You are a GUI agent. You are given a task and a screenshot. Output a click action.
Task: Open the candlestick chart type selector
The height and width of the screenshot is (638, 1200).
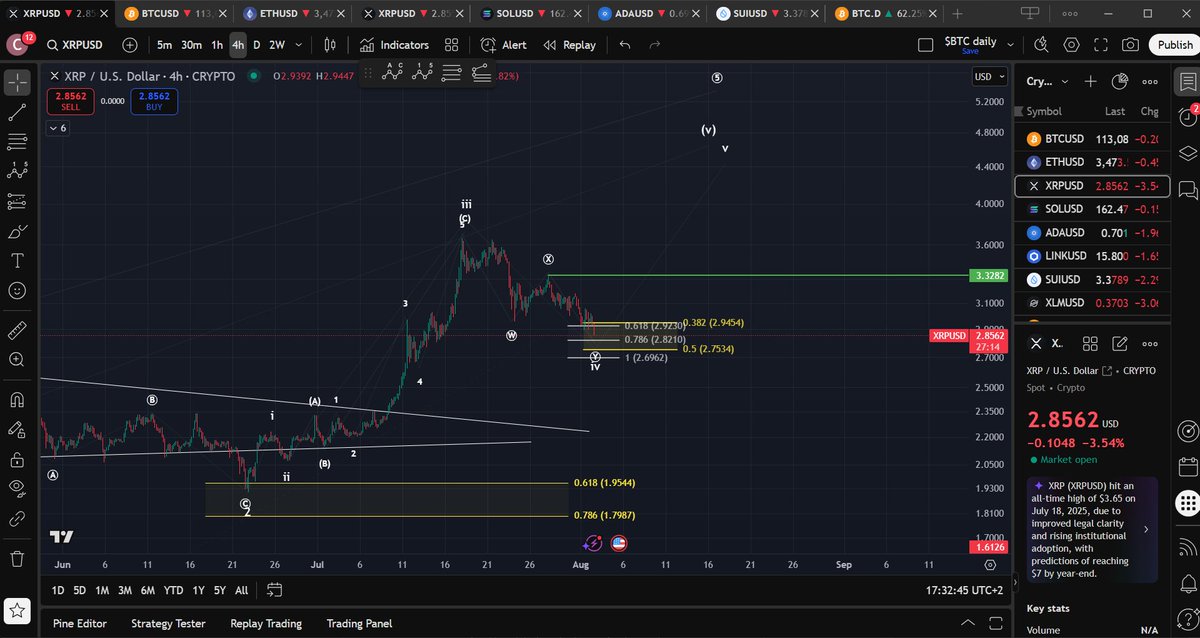(330, 45)
